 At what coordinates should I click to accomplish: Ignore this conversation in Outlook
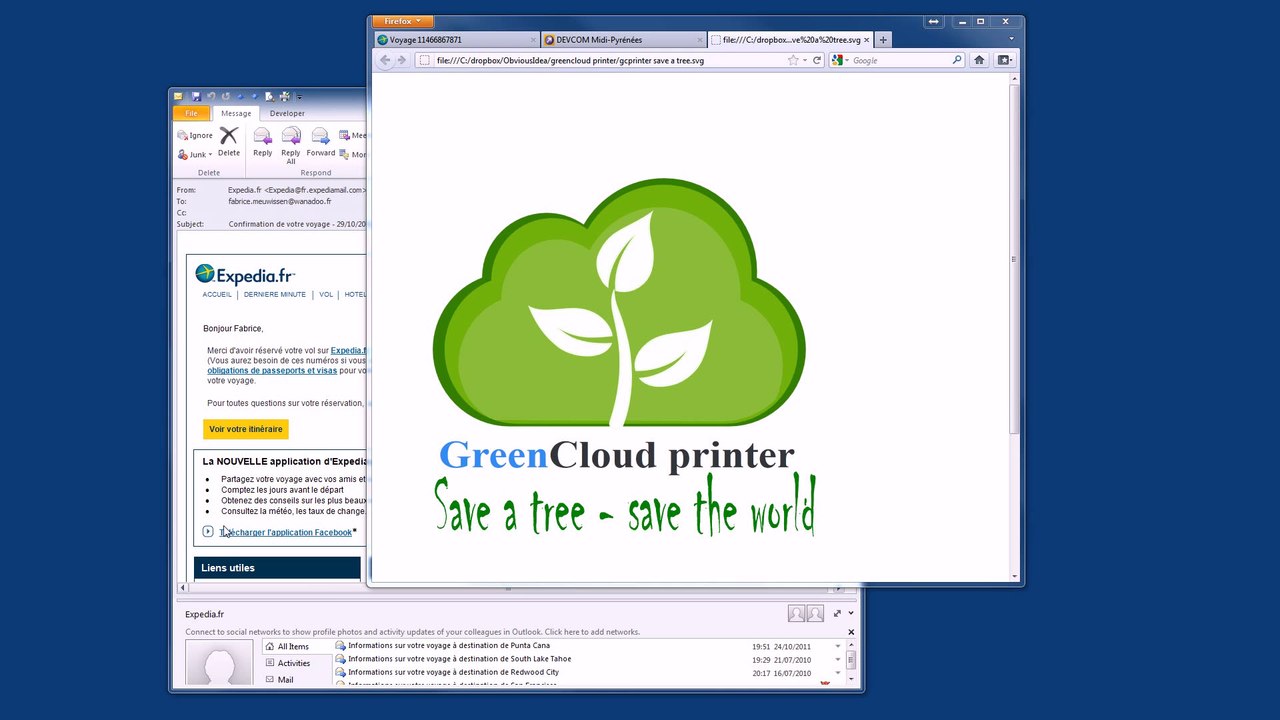195,135
